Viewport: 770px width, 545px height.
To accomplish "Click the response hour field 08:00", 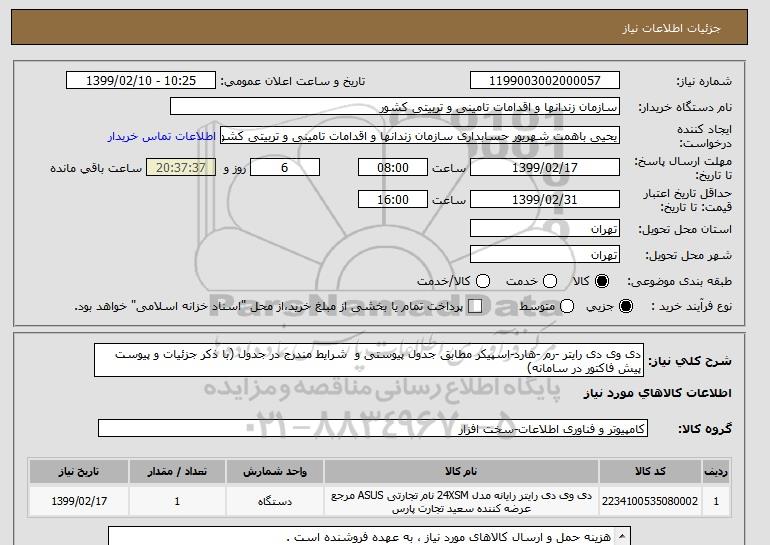I will [393, 167].
